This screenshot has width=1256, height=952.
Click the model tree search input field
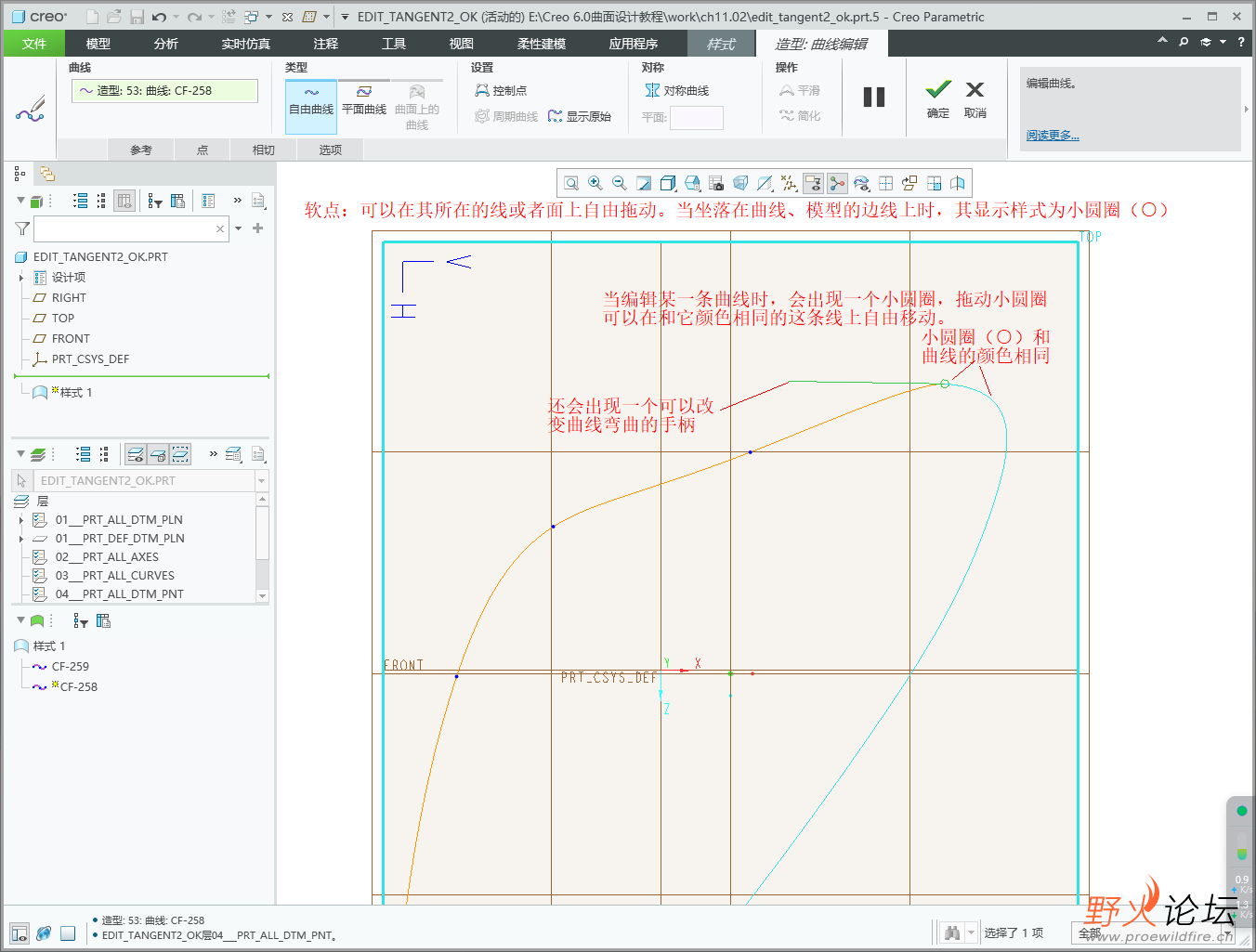(130, 228)
